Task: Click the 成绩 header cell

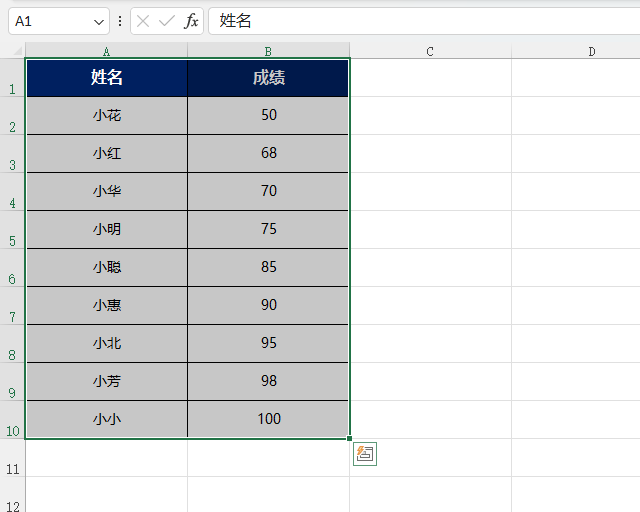Action: (268, 78)
